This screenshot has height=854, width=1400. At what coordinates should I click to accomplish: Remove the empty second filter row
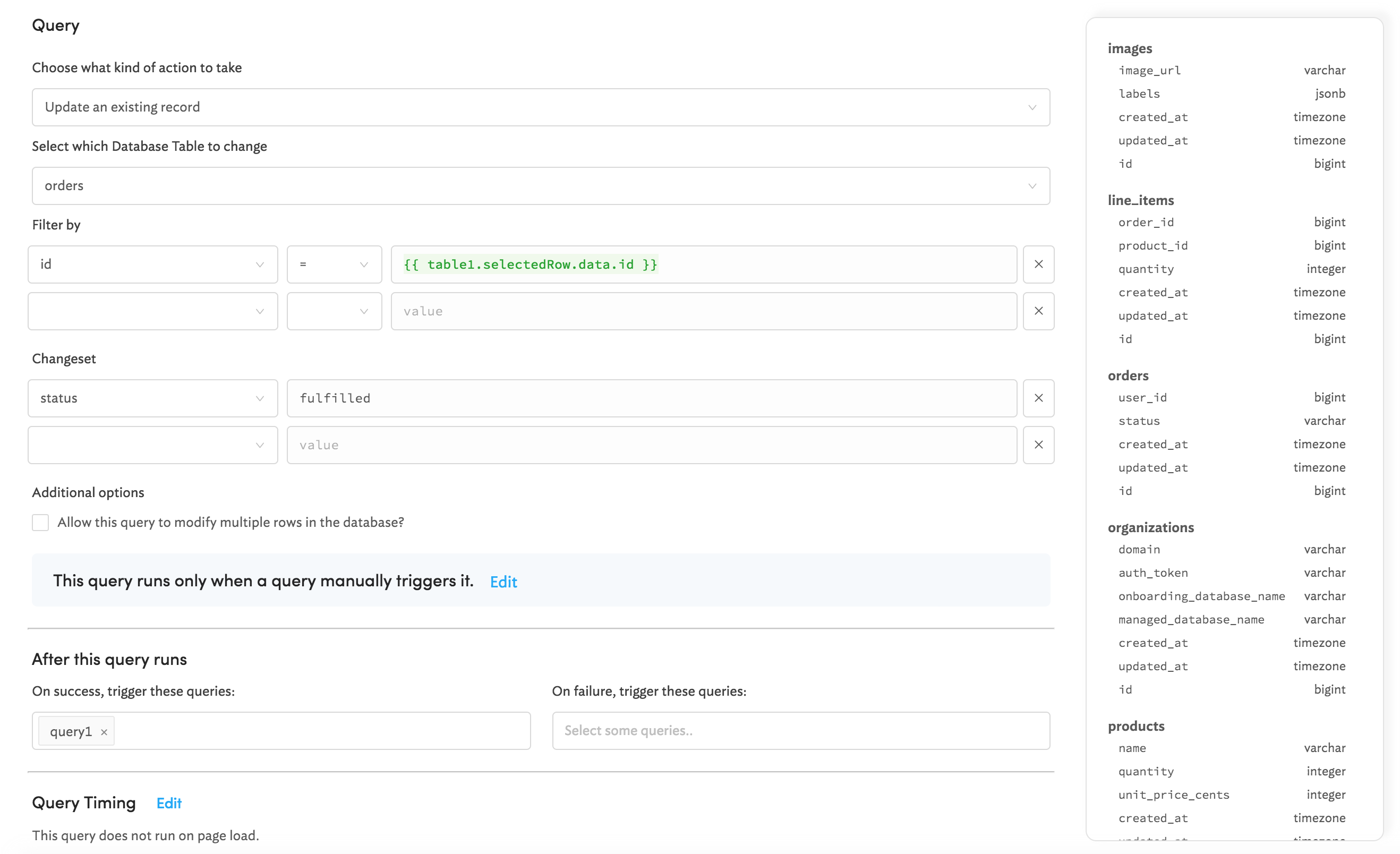[x=1038, y=311]
